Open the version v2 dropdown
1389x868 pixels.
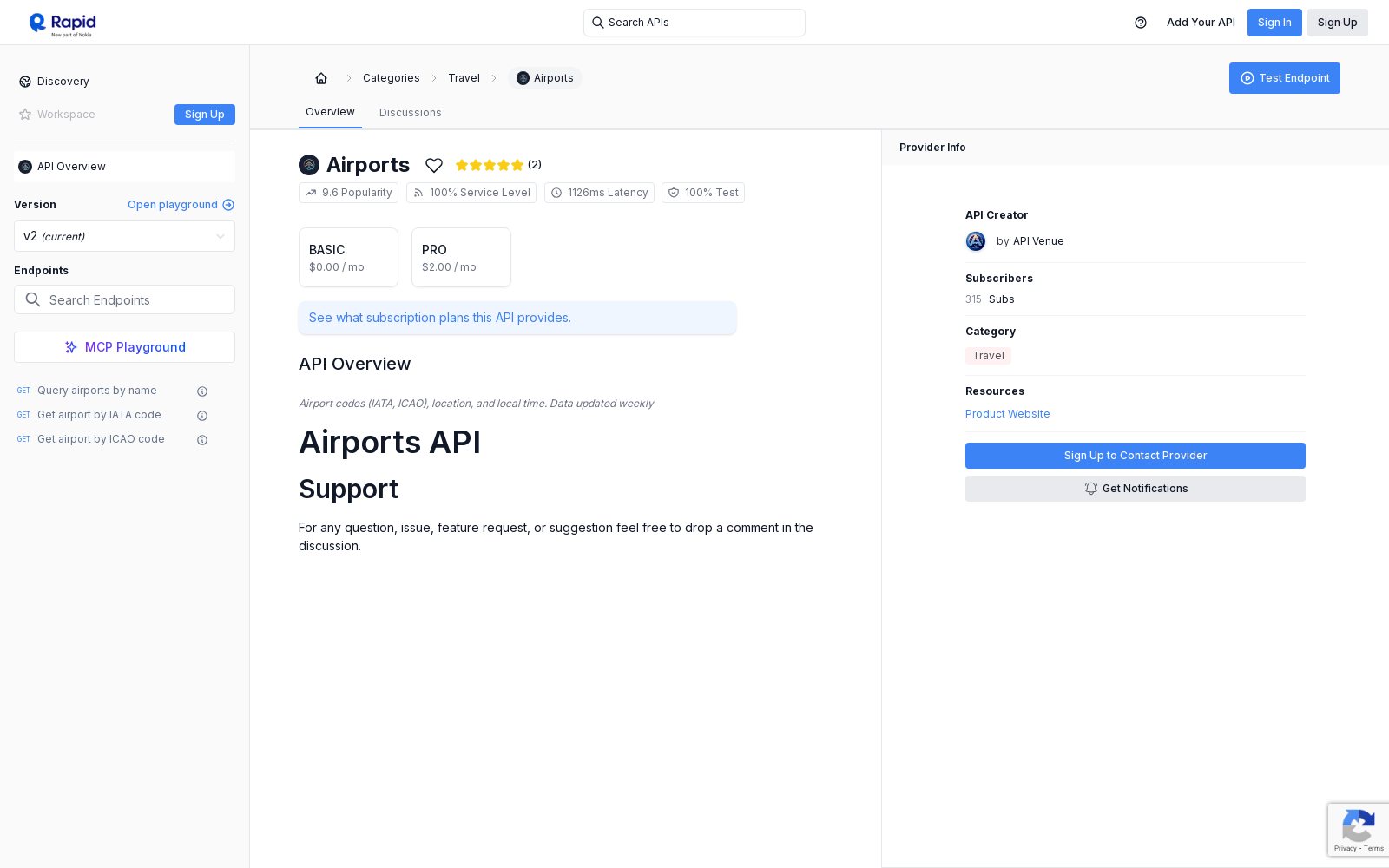point(124,236)
